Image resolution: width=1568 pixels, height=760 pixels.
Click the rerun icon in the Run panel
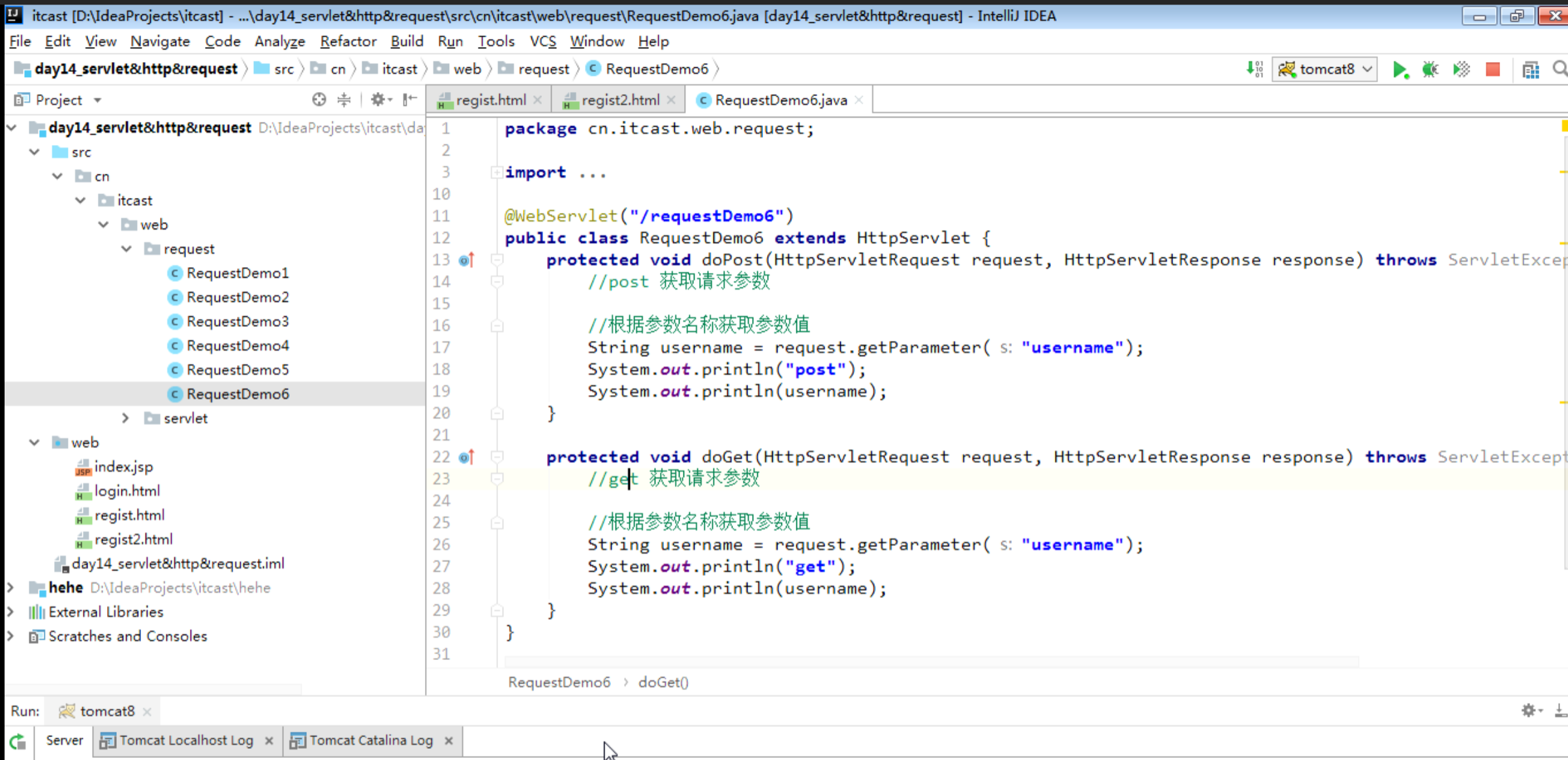point(18,741)
